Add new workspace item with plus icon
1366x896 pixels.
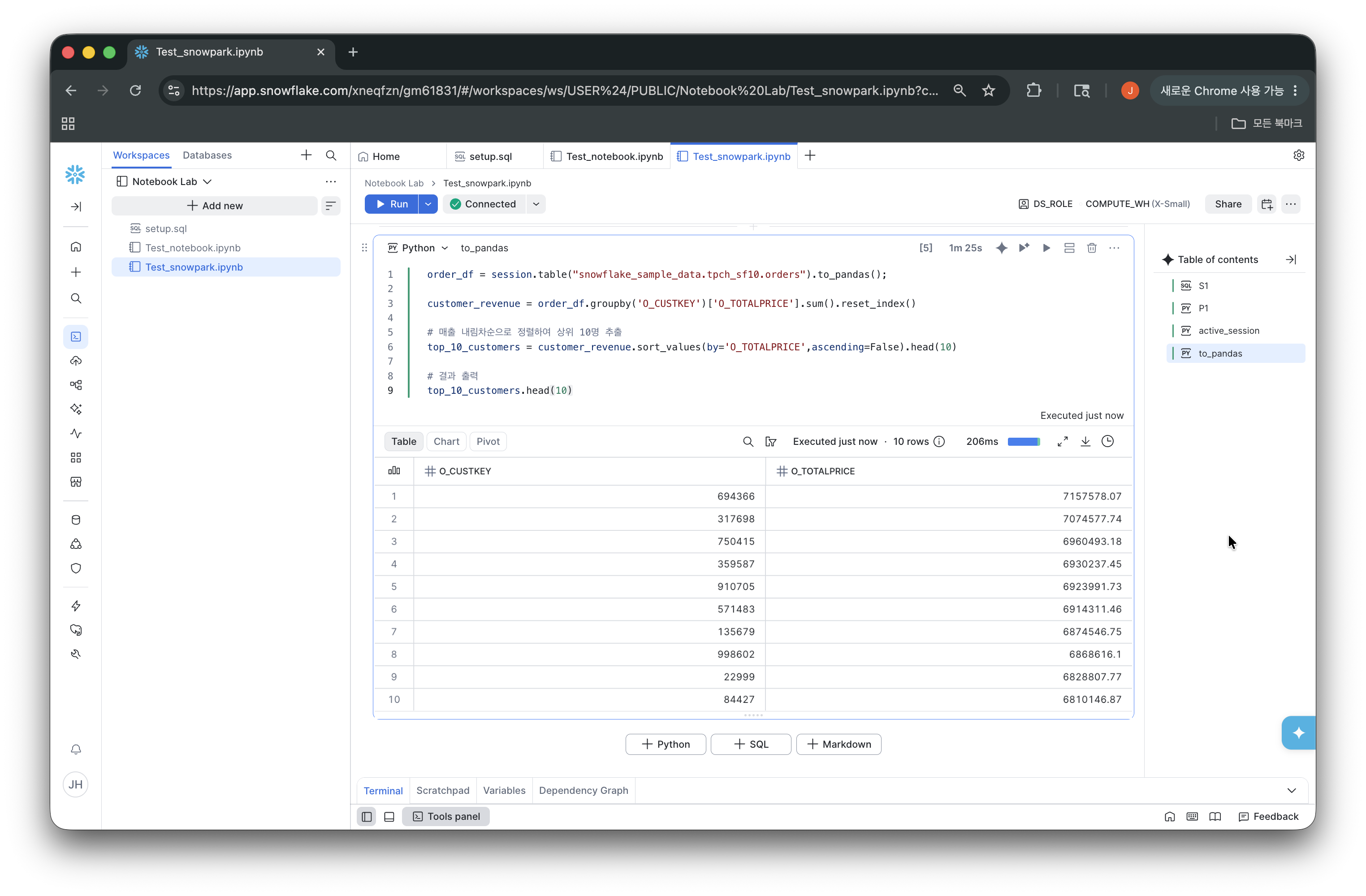coord(306,155)
